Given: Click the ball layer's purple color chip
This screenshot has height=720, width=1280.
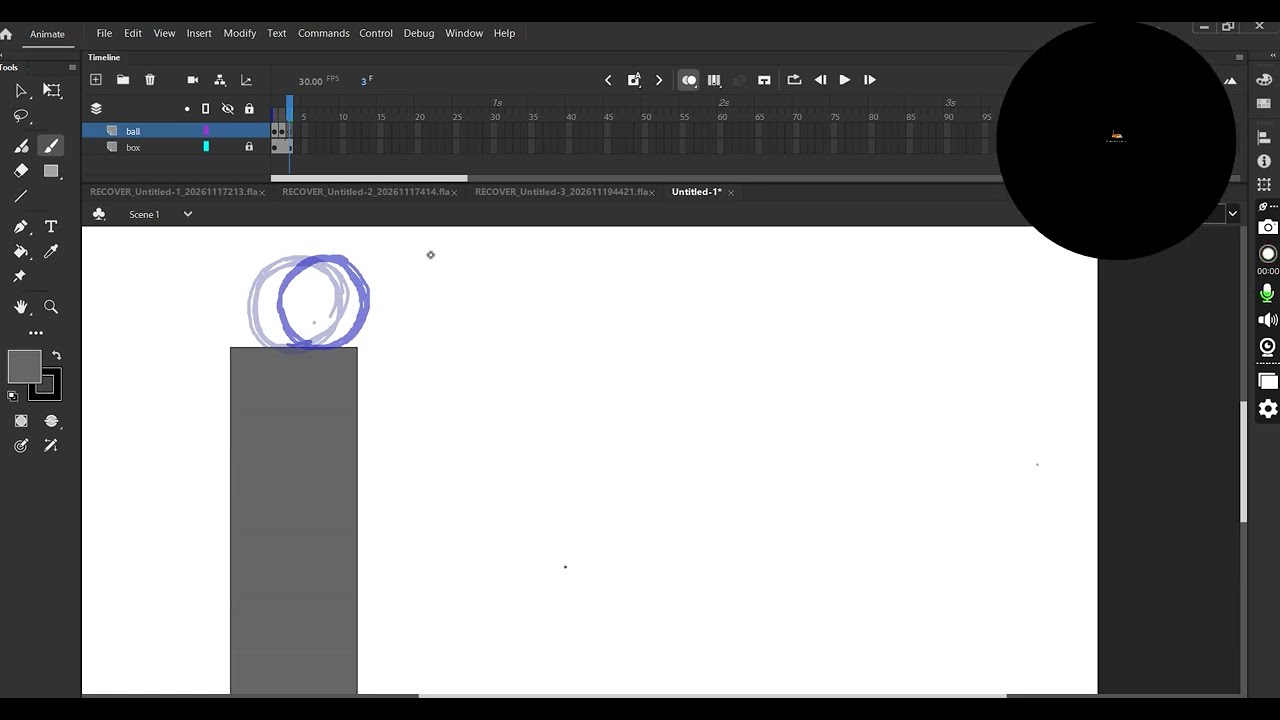Looking at the screenshot, I should point(206,131).
